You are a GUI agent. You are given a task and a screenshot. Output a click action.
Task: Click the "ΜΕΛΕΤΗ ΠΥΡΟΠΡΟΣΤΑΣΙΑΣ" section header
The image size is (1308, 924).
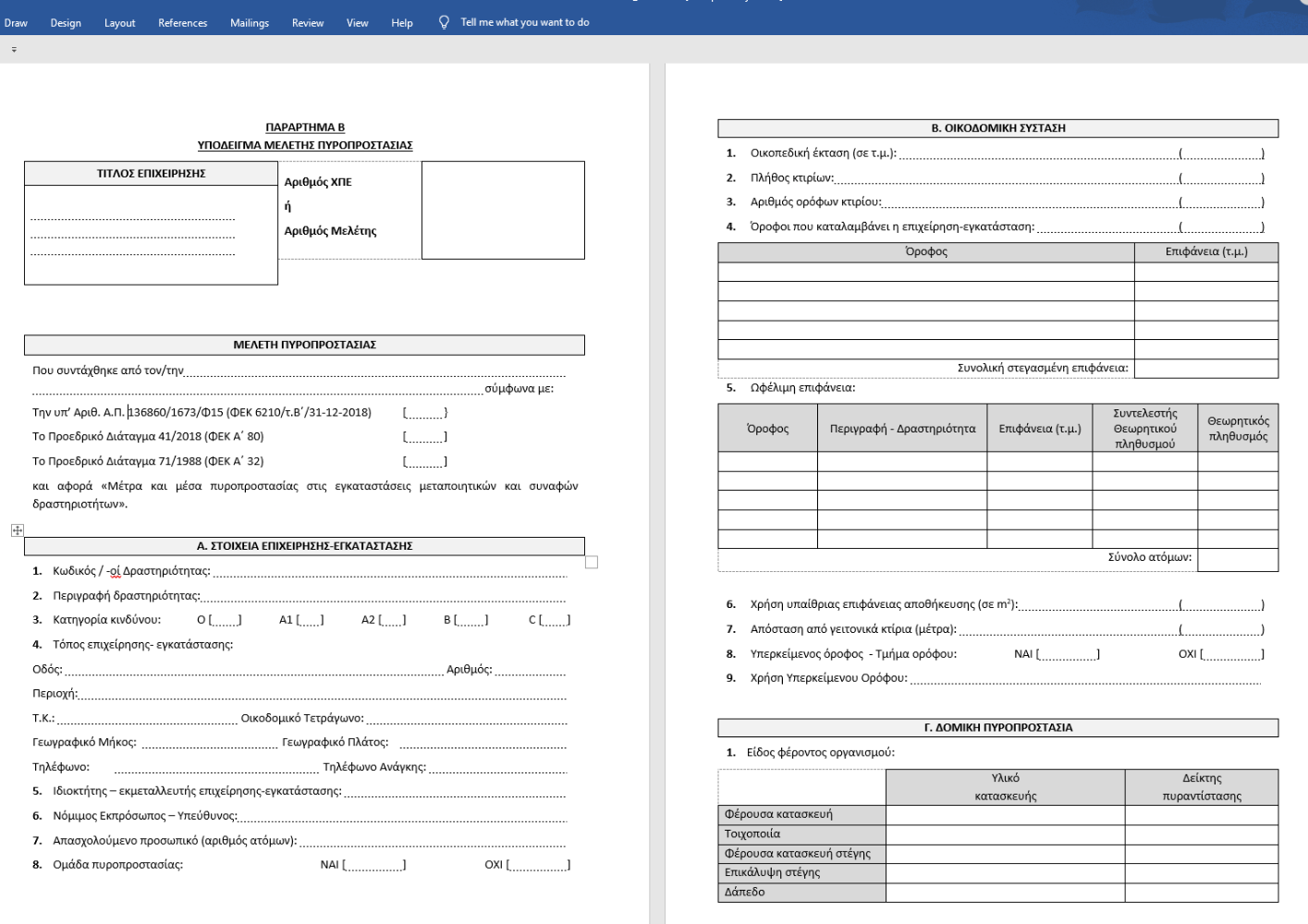(x=304, y=345)
